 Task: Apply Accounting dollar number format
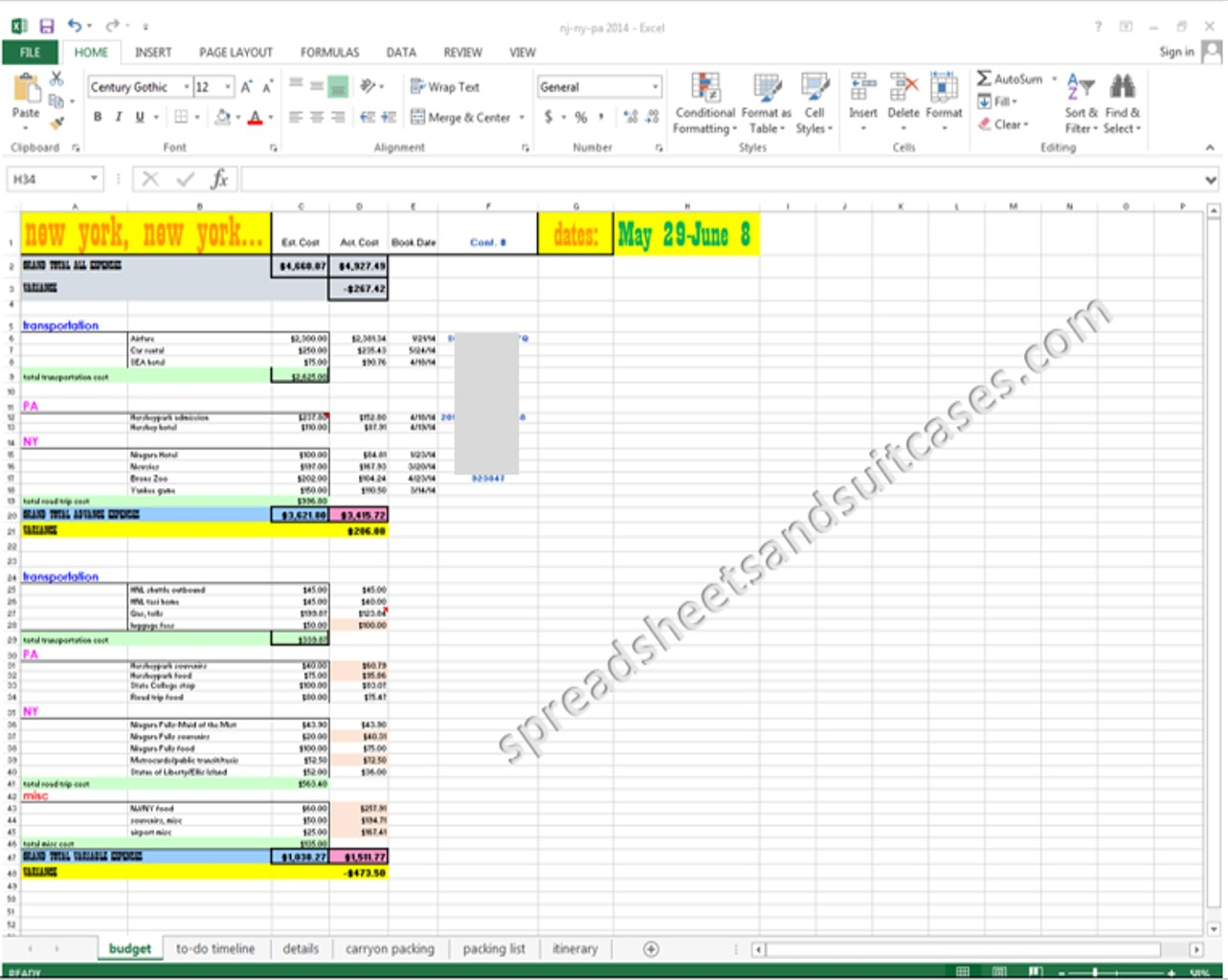tap(548, 117)
